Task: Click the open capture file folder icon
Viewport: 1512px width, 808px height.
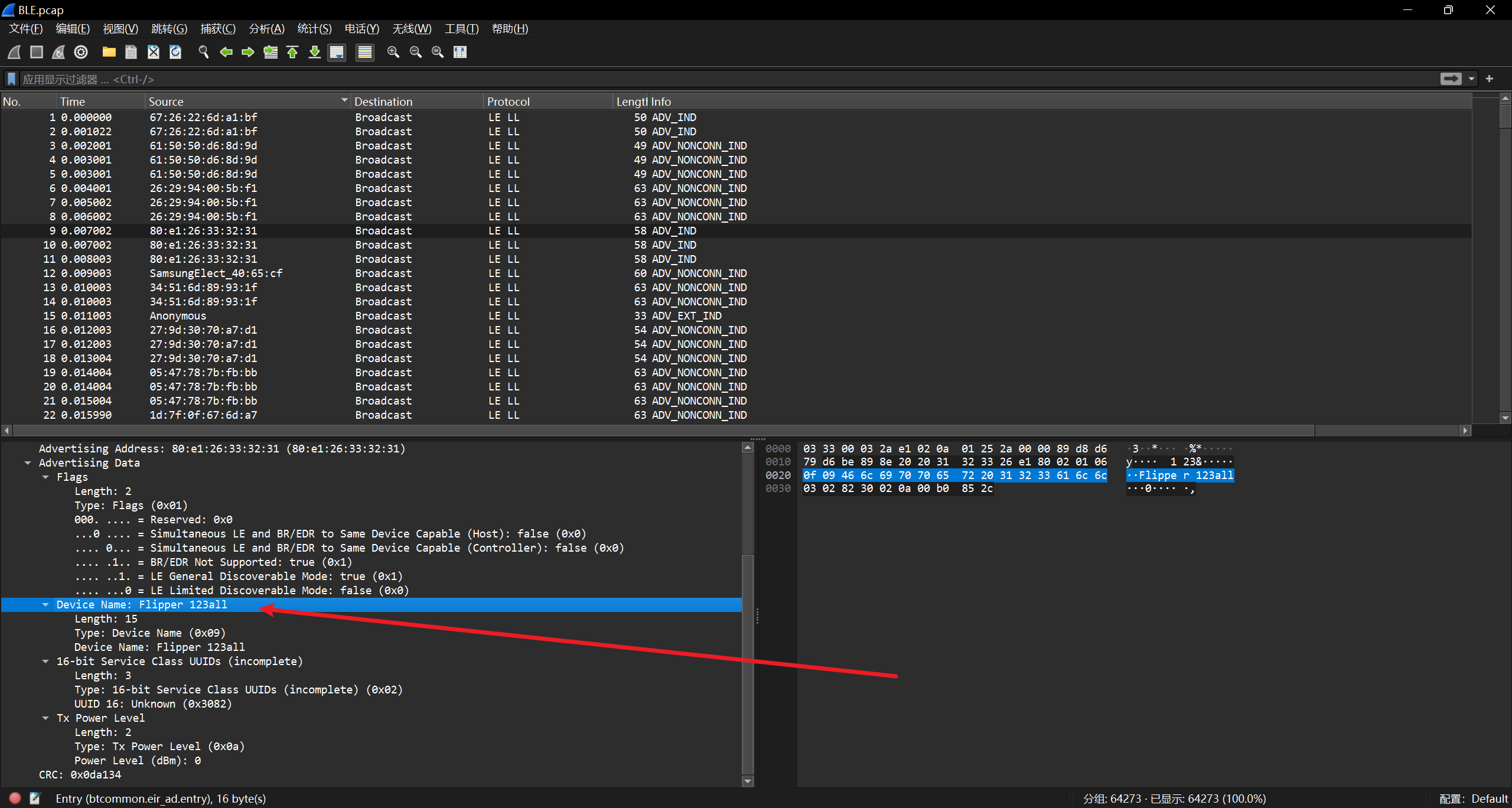Action: (x=109, y=52)
